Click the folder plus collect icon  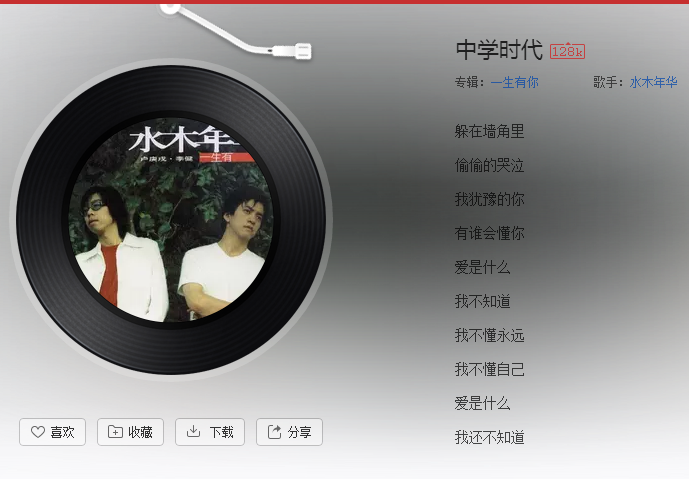(x=115, y=432)
